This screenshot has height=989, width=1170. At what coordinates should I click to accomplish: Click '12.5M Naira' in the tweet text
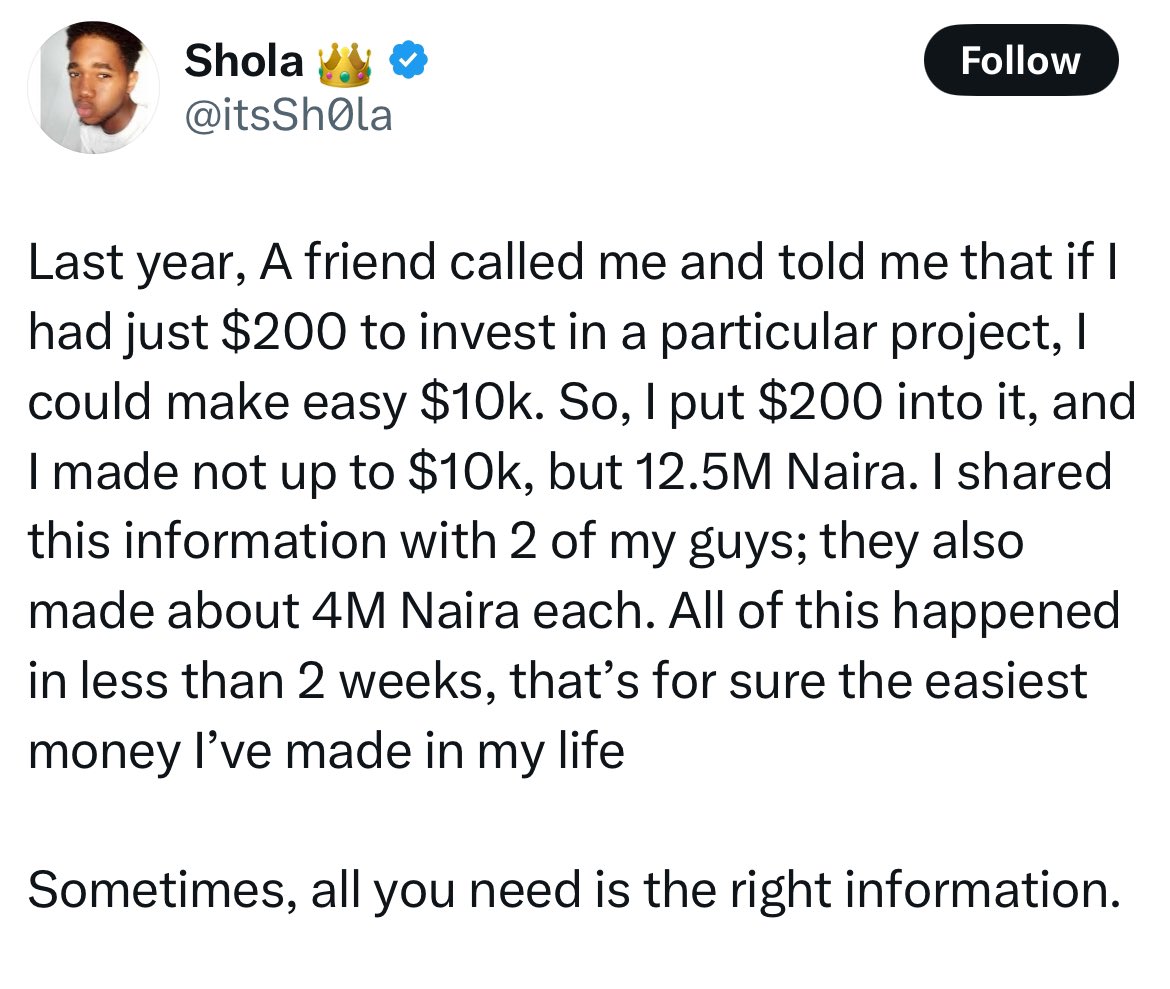(x=777, y=472)
